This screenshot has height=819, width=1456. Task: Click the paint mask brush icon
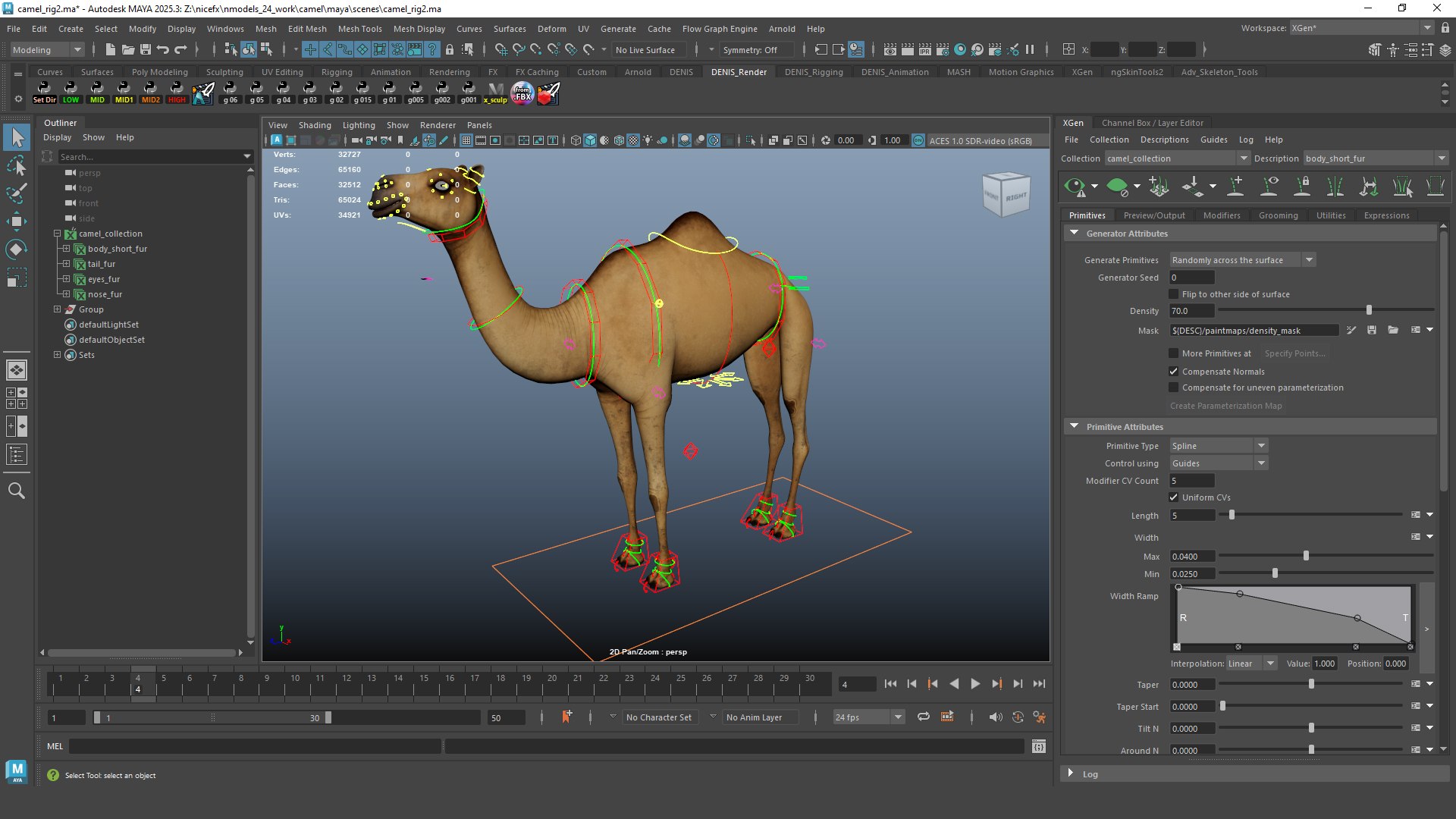tap(1351, 331)
